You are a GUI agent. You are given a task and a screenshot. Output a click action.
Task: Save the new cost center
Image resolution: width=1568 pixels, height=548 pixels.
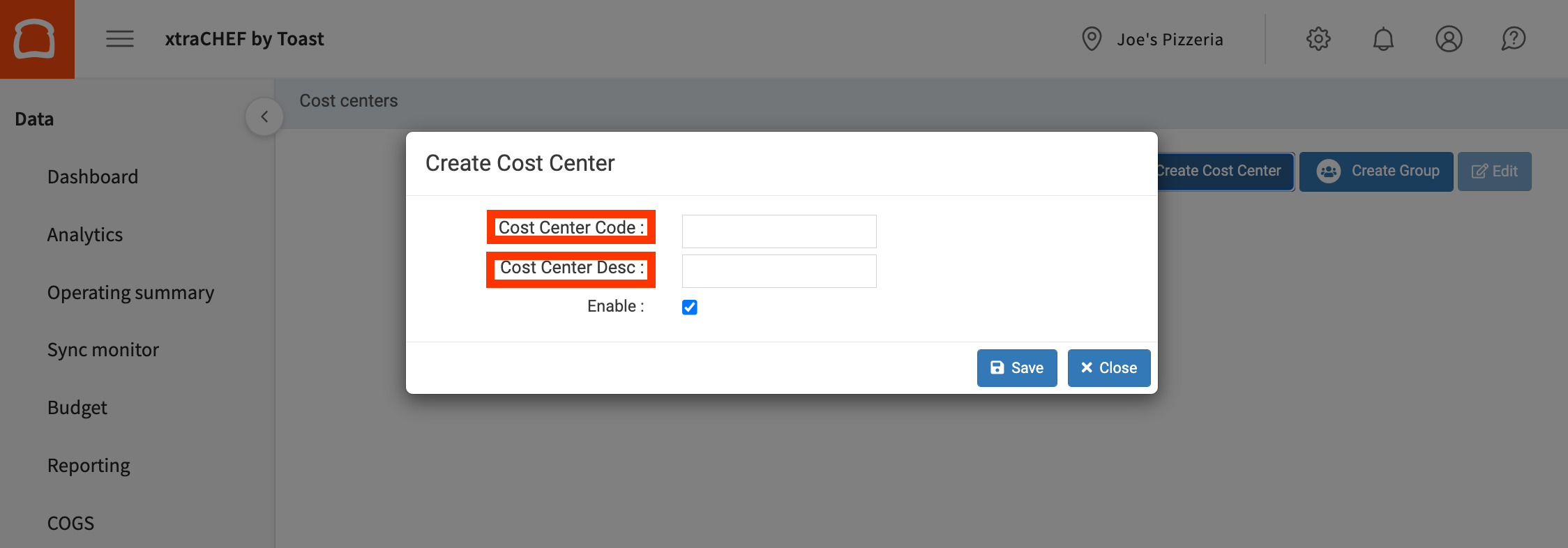point(1017,368)
